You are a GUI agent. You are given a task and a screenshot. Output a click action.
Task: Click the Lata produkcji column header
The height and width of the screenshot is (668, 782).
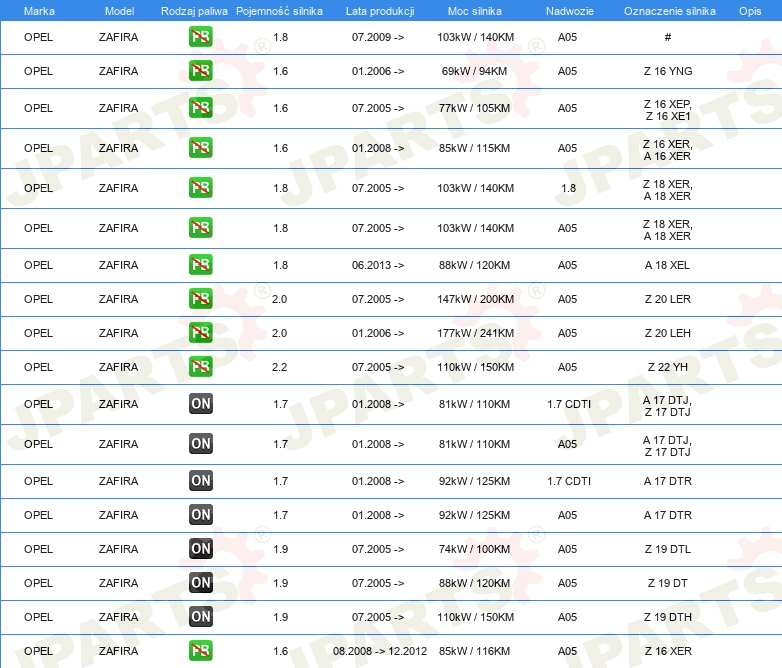[x=380, y=11]
